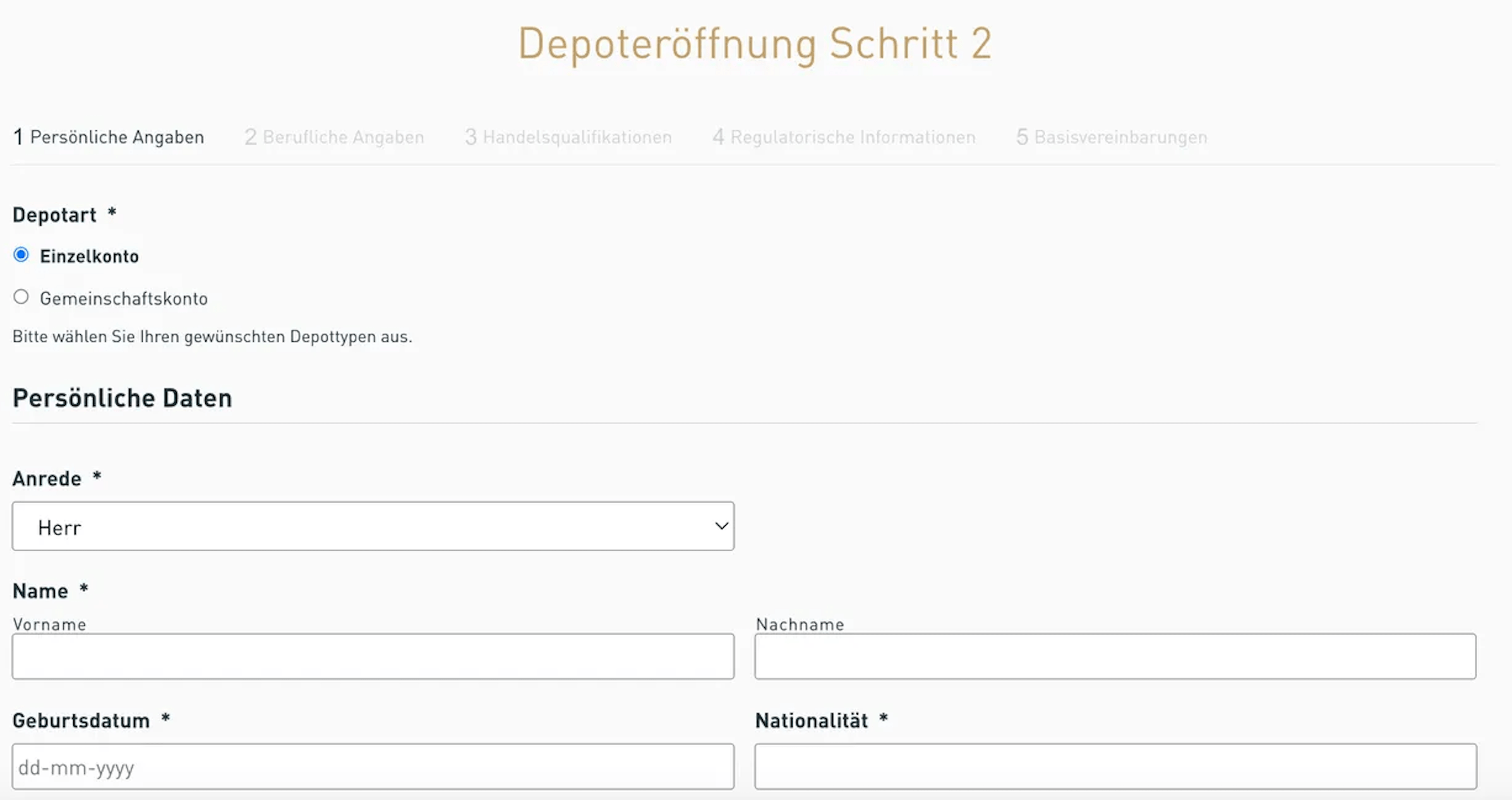Viewport: 1512px width, 800px height.
Task: Go to the Regulatorische Informationen step
Action: pyautogui.click(x=844, y=136)
